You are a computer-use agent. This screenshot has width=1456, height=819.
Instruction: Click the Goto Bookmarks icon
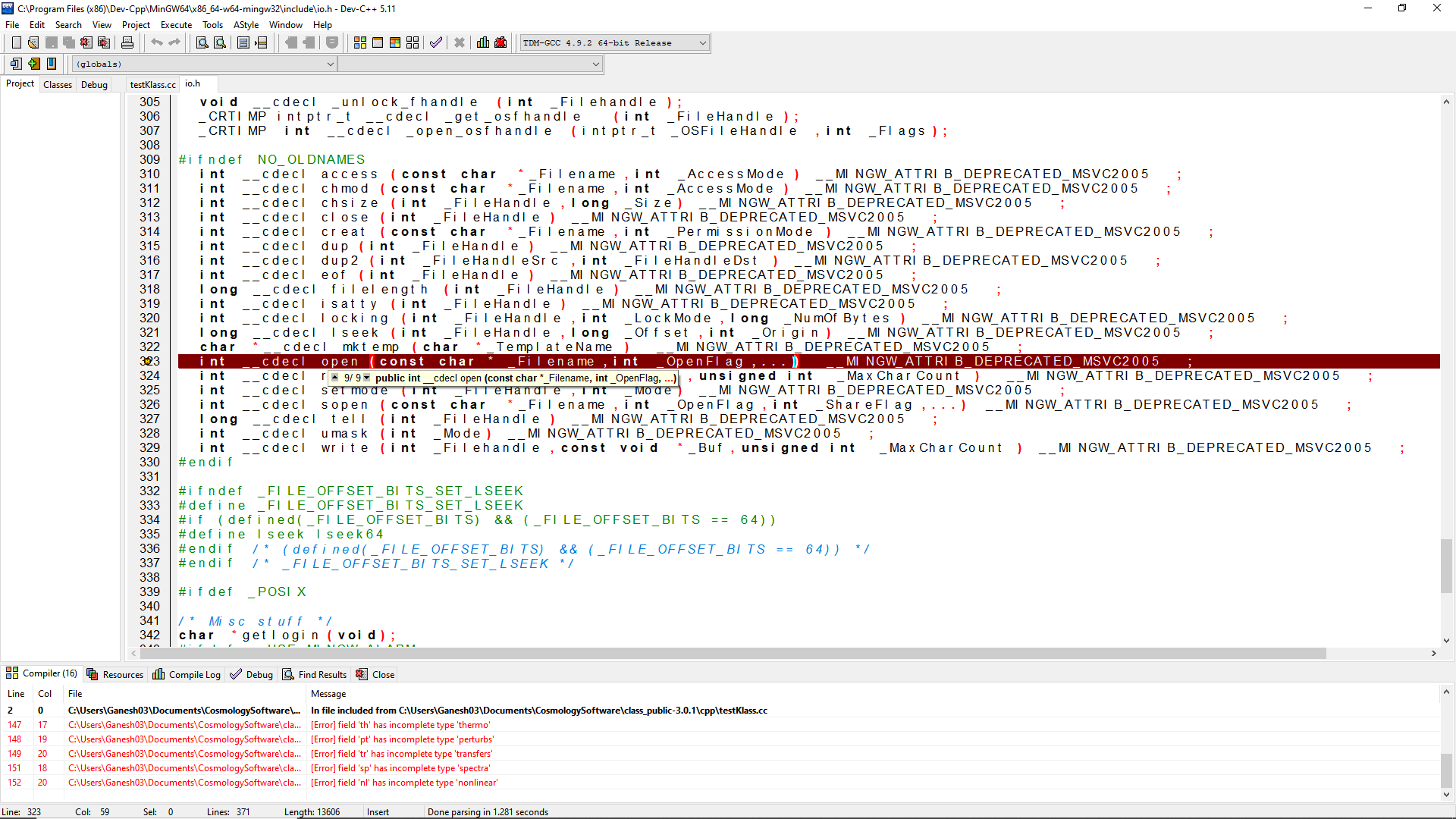(x=52, y=64)
